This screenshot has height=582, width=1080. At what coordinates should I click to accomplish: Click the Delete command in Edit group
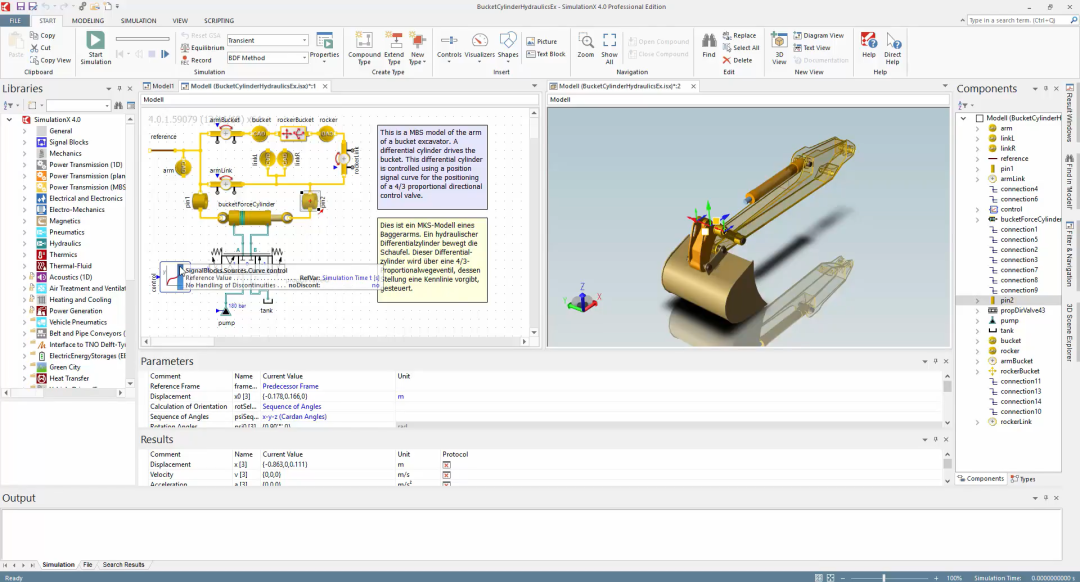coord(737,60)
